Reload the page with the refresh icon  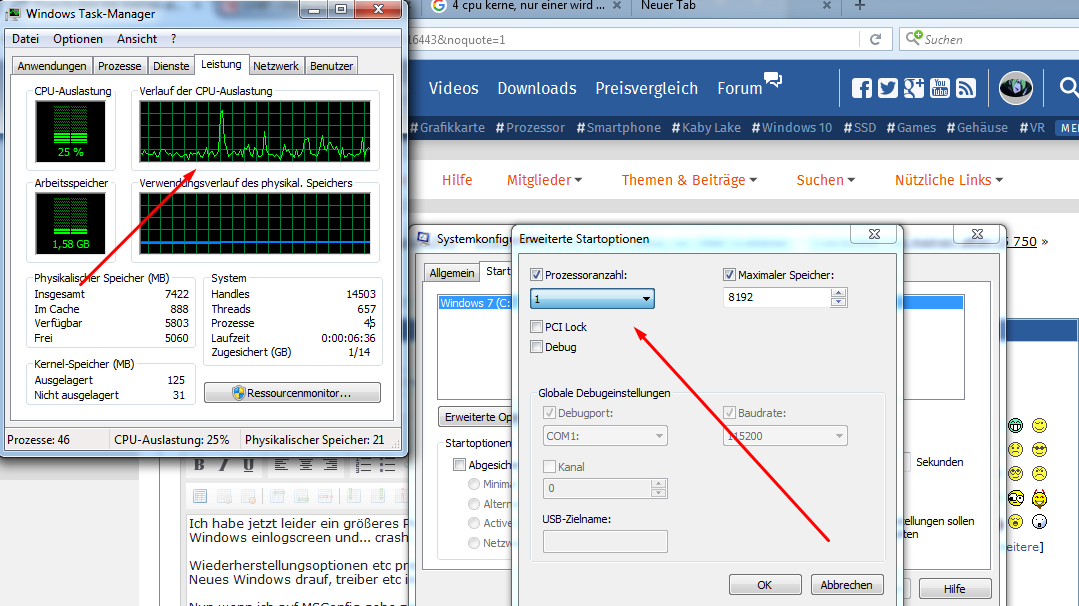(875, 39)
